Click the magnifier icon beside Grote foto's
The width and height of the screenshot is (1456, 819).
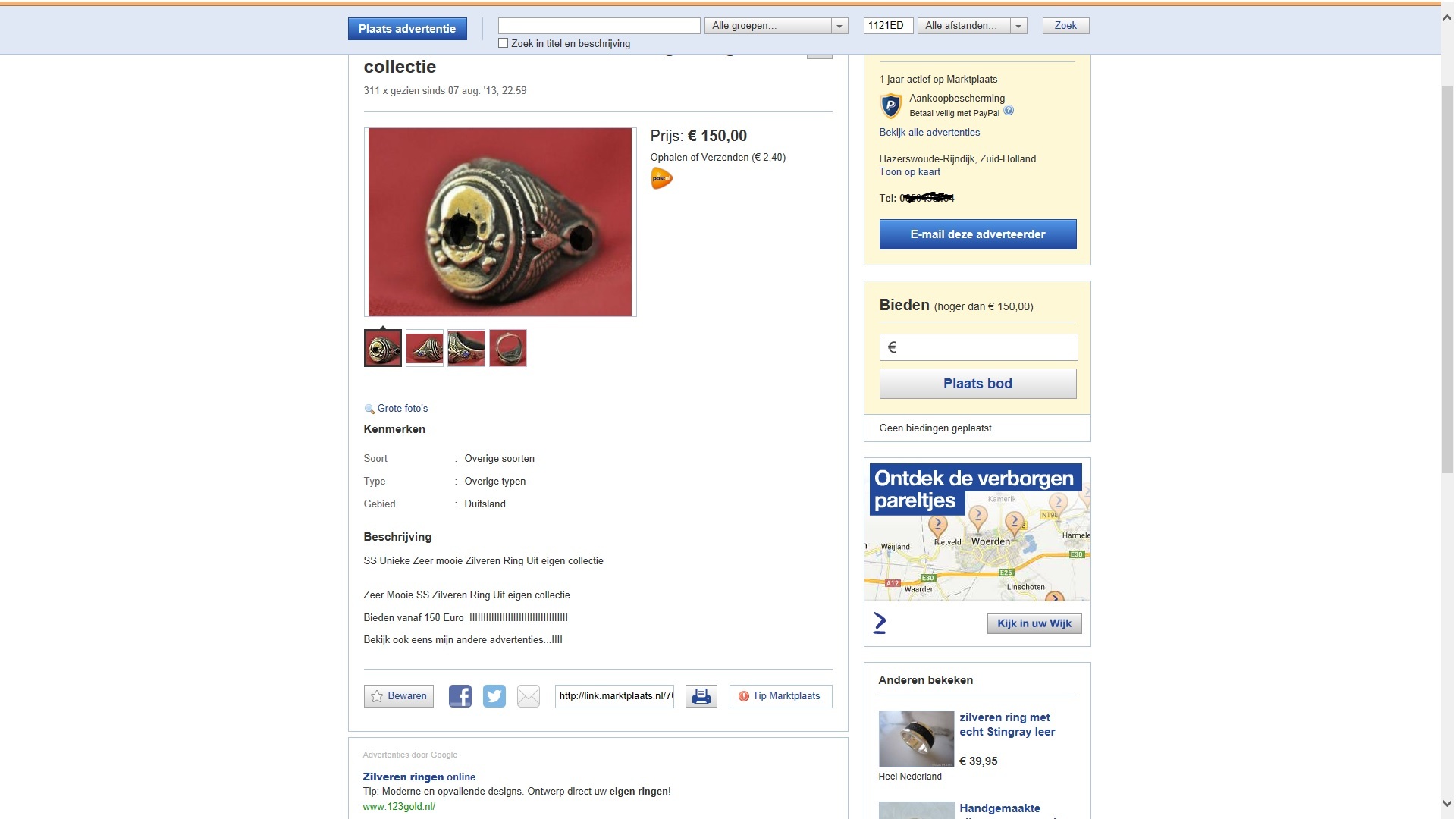pos(369,409)
